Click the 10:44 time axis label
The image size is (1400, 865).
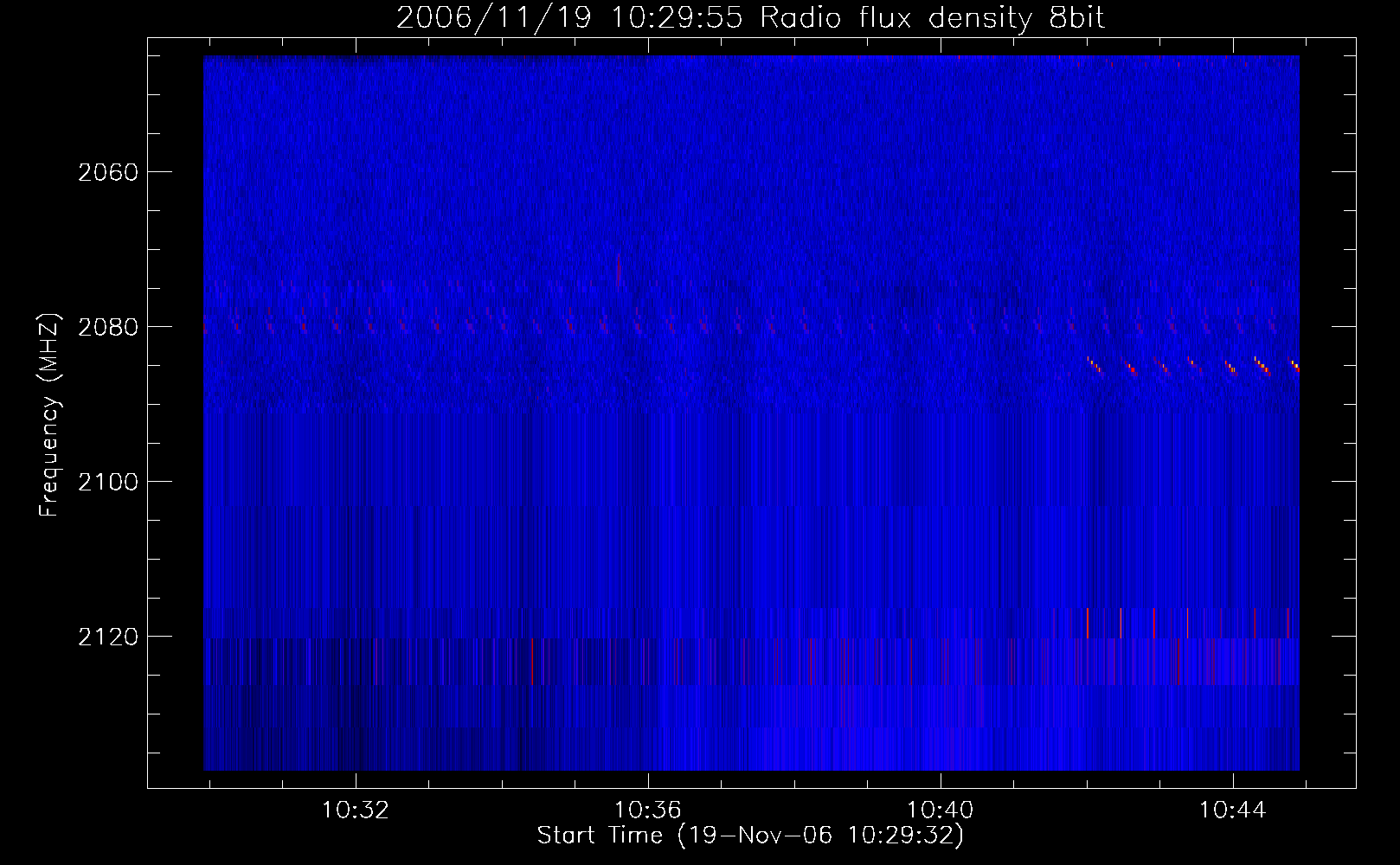tap(1232, 811)
